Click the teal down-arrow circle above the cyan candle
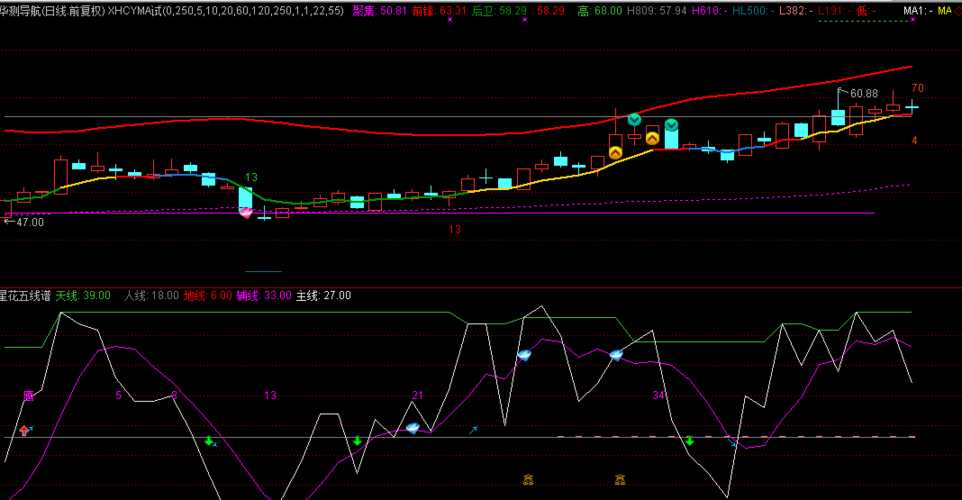Screen dimensions: 962x500 (671, 125)
